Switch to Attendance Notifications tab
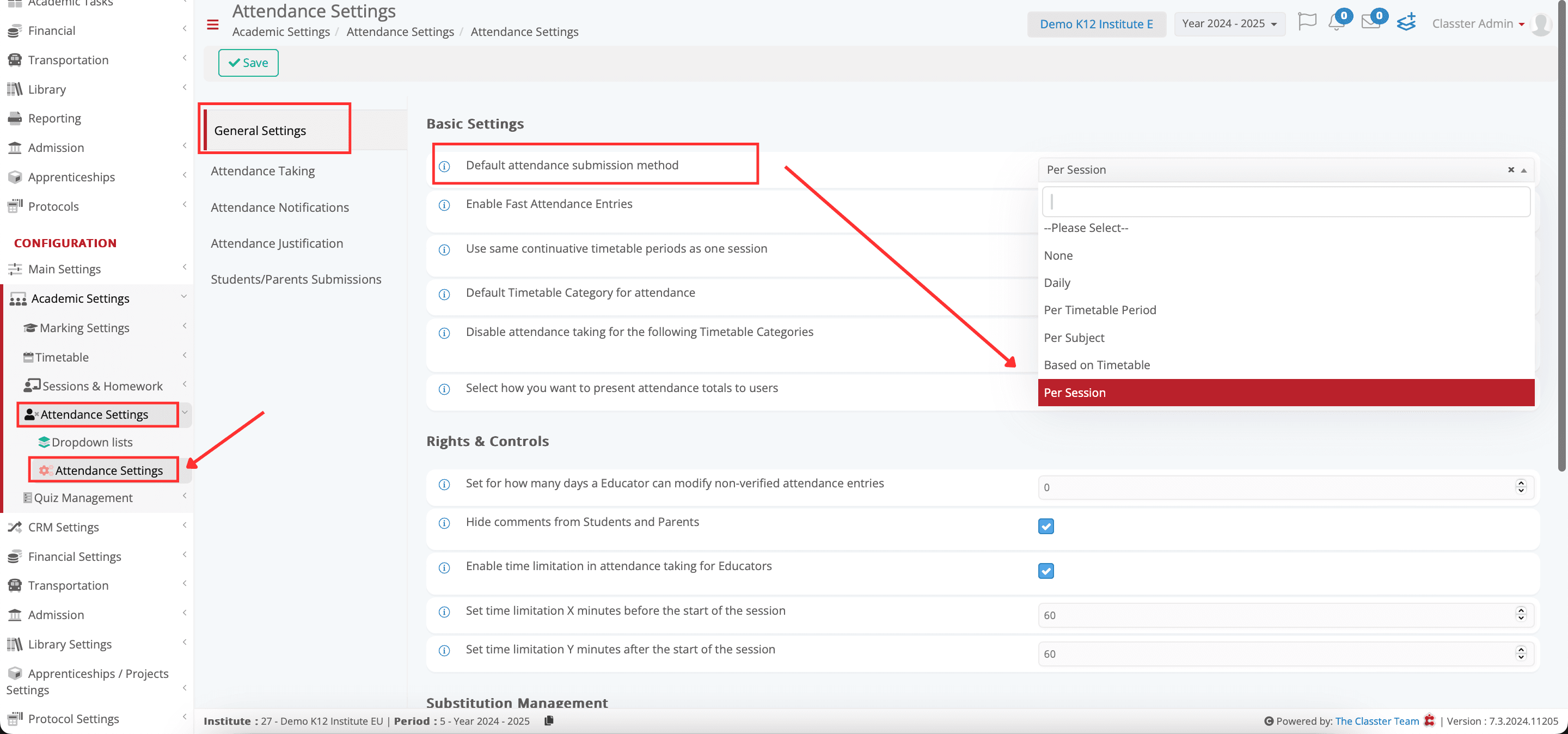The image size is (1568, 734). [x=279, y=207]
